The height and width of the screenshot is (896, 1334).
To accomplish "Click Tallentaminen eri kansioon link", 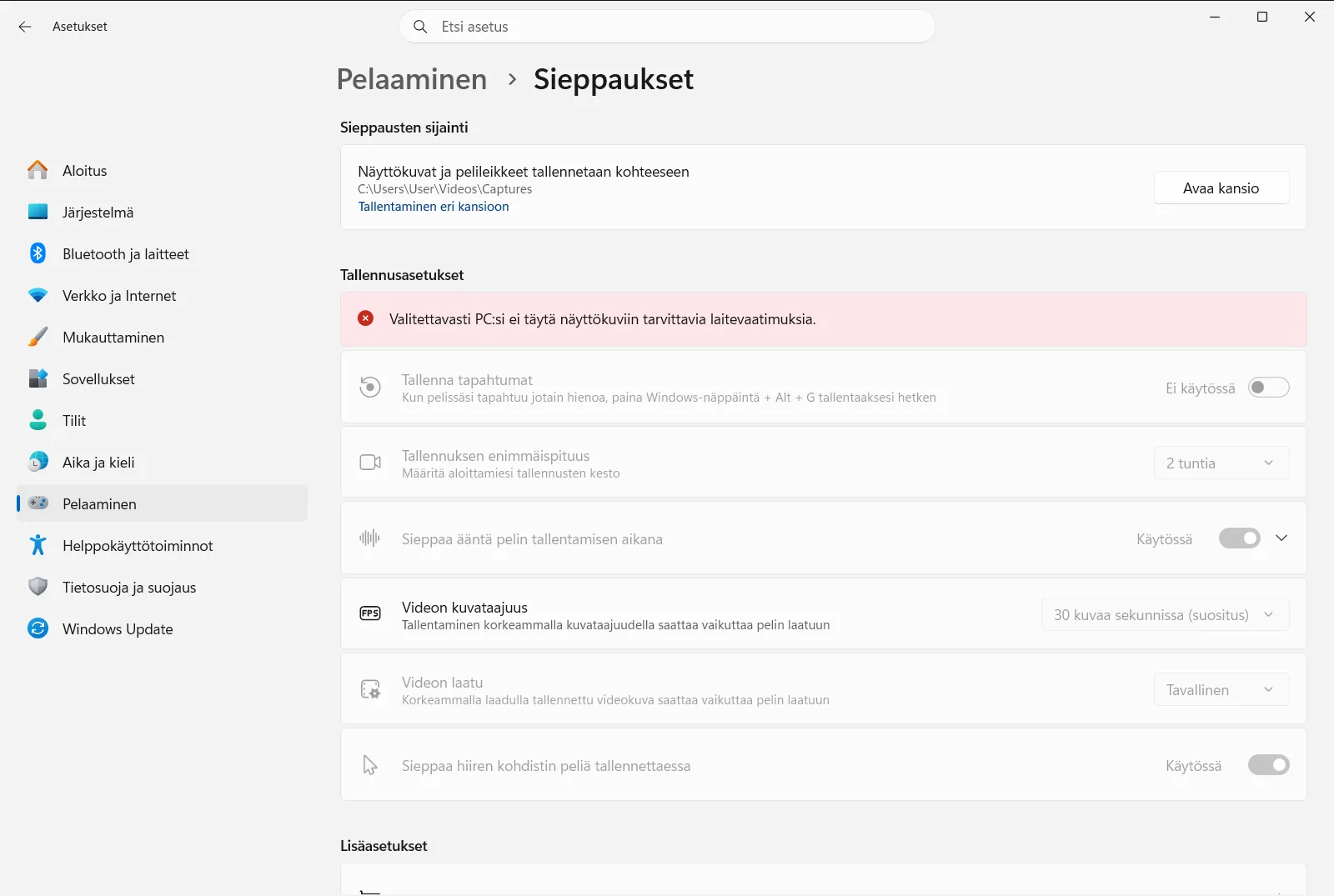I will pos(433,207).
